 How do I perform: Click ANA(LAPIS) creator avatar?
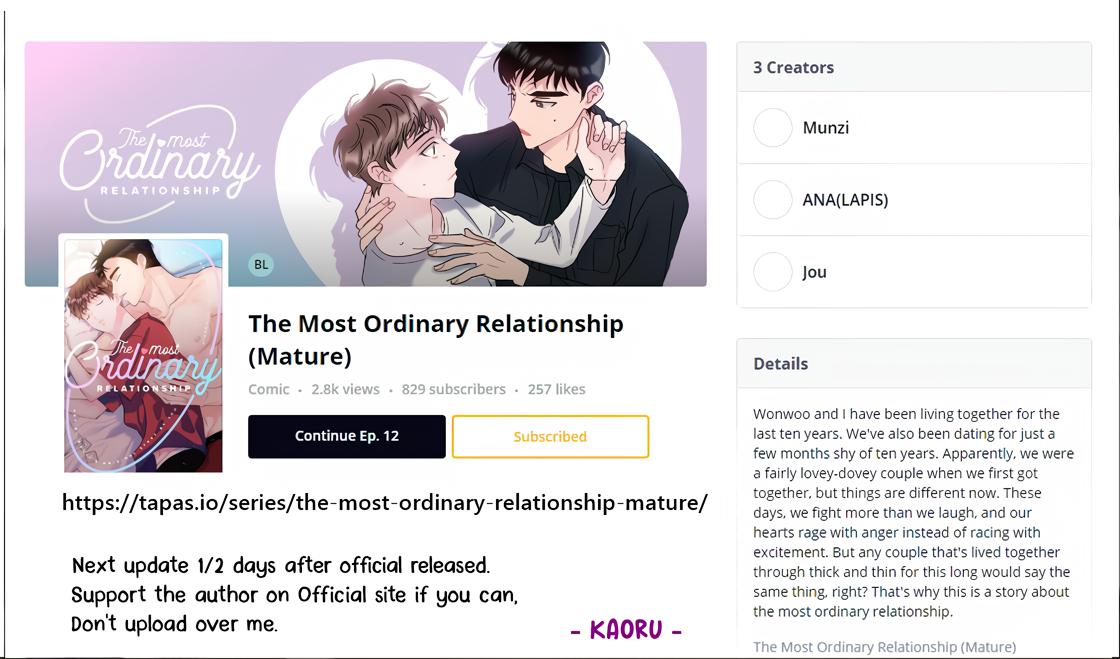point(772,200)
